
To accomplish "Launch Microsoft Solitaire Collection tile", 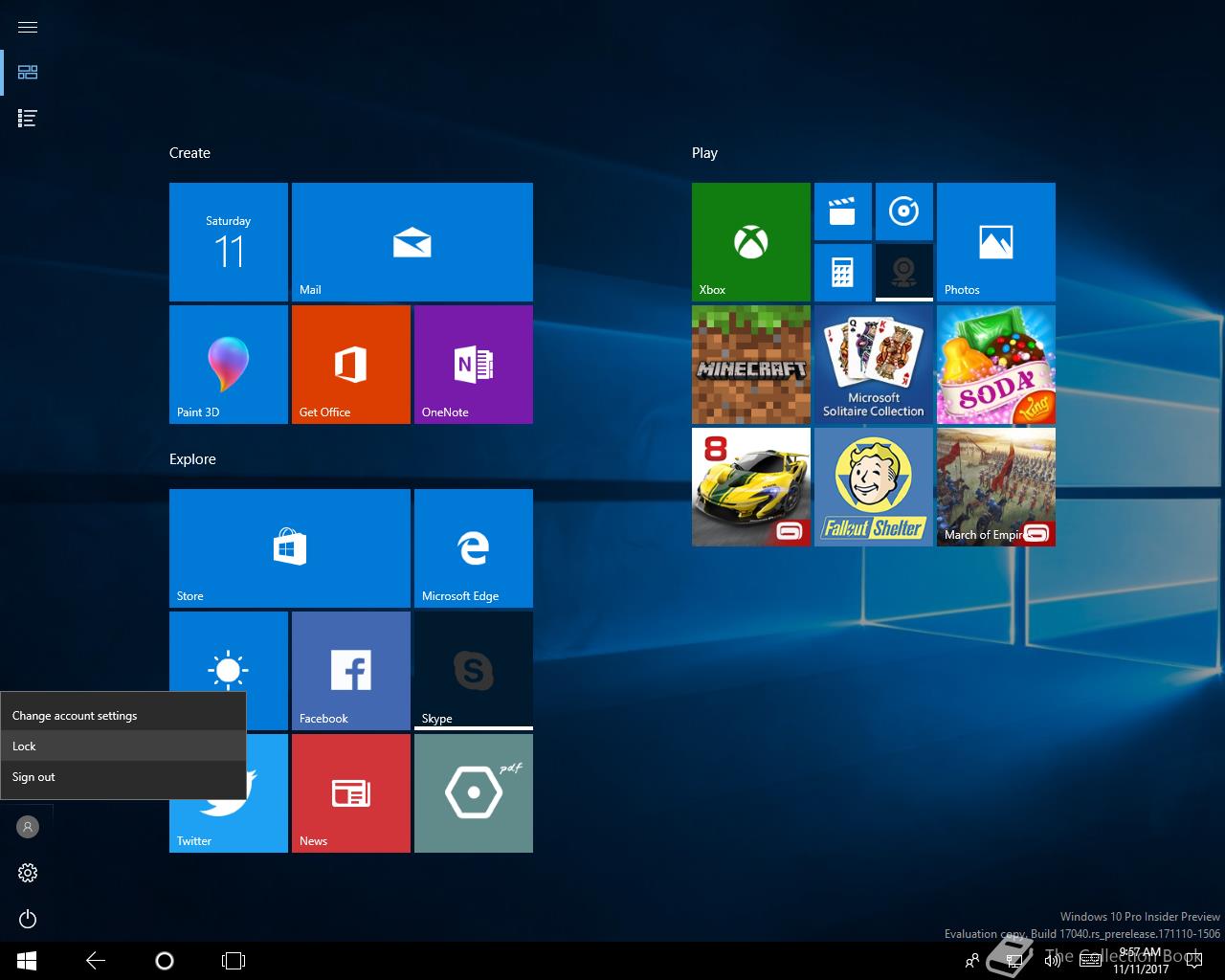I will point(874,365).
